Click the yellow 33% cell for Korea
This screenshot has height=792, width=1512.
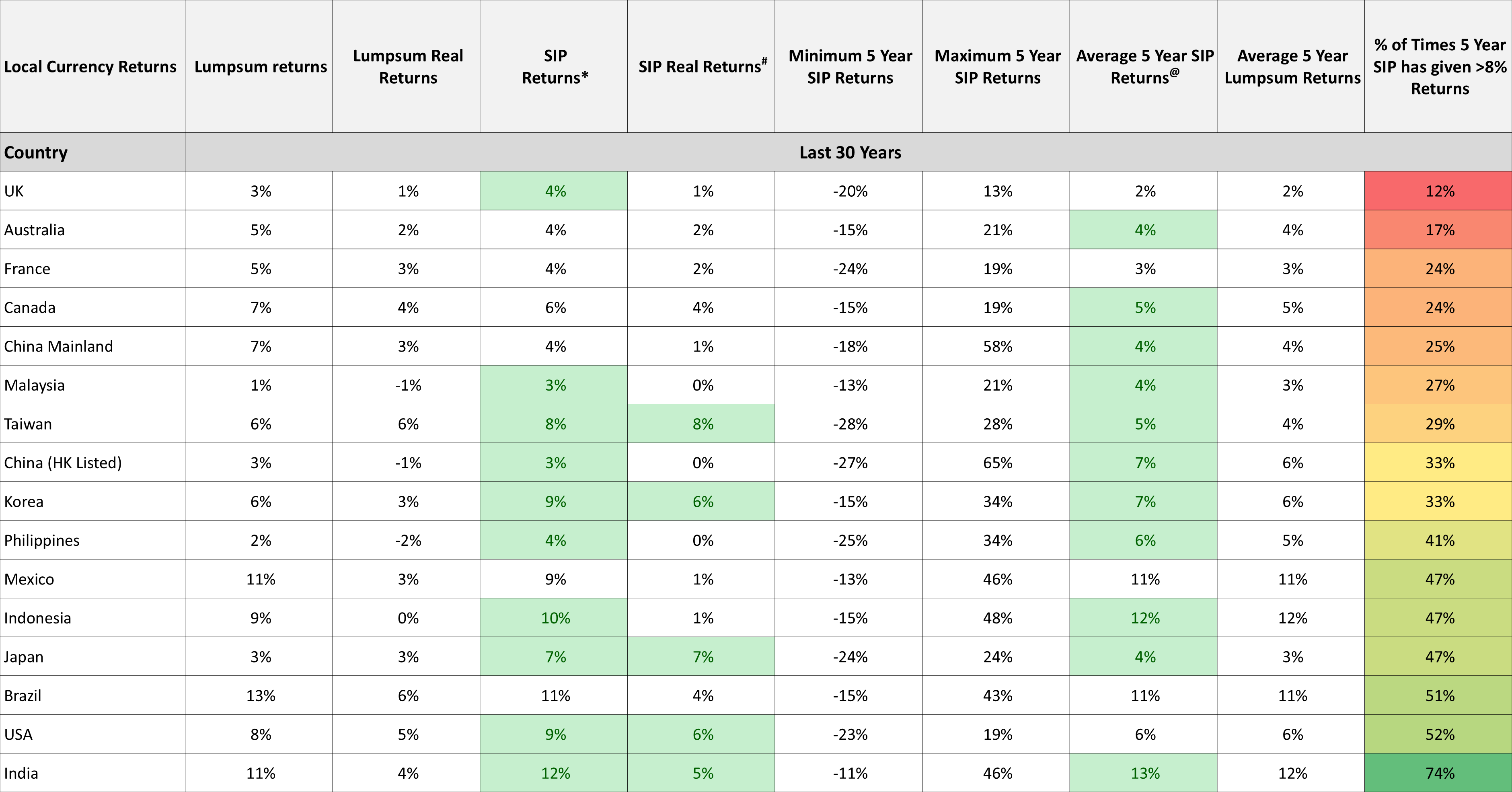point(1439,501)
